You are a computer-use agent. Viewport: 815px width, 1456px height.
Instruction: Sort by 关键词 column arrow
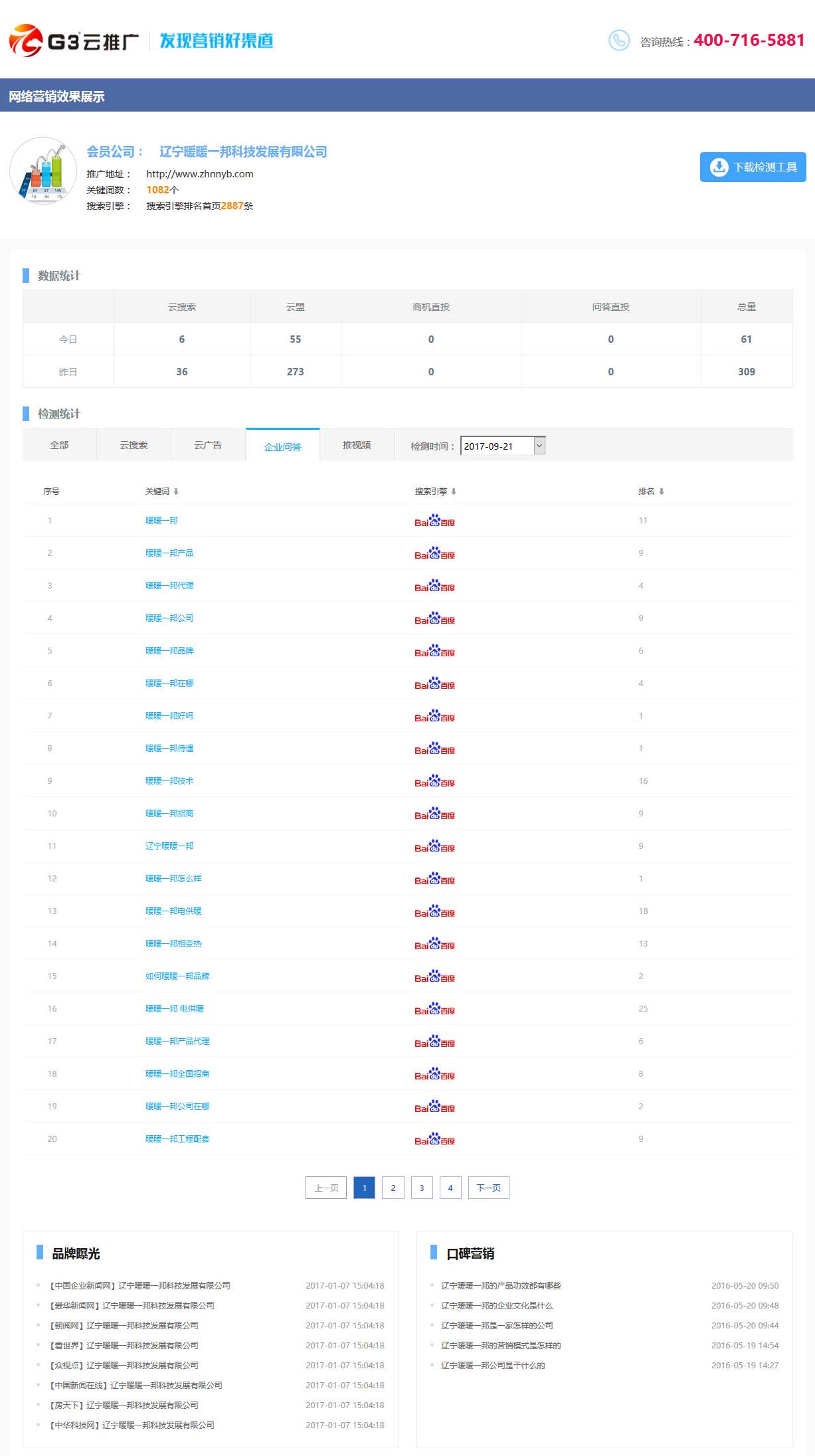tap(176, 492)
